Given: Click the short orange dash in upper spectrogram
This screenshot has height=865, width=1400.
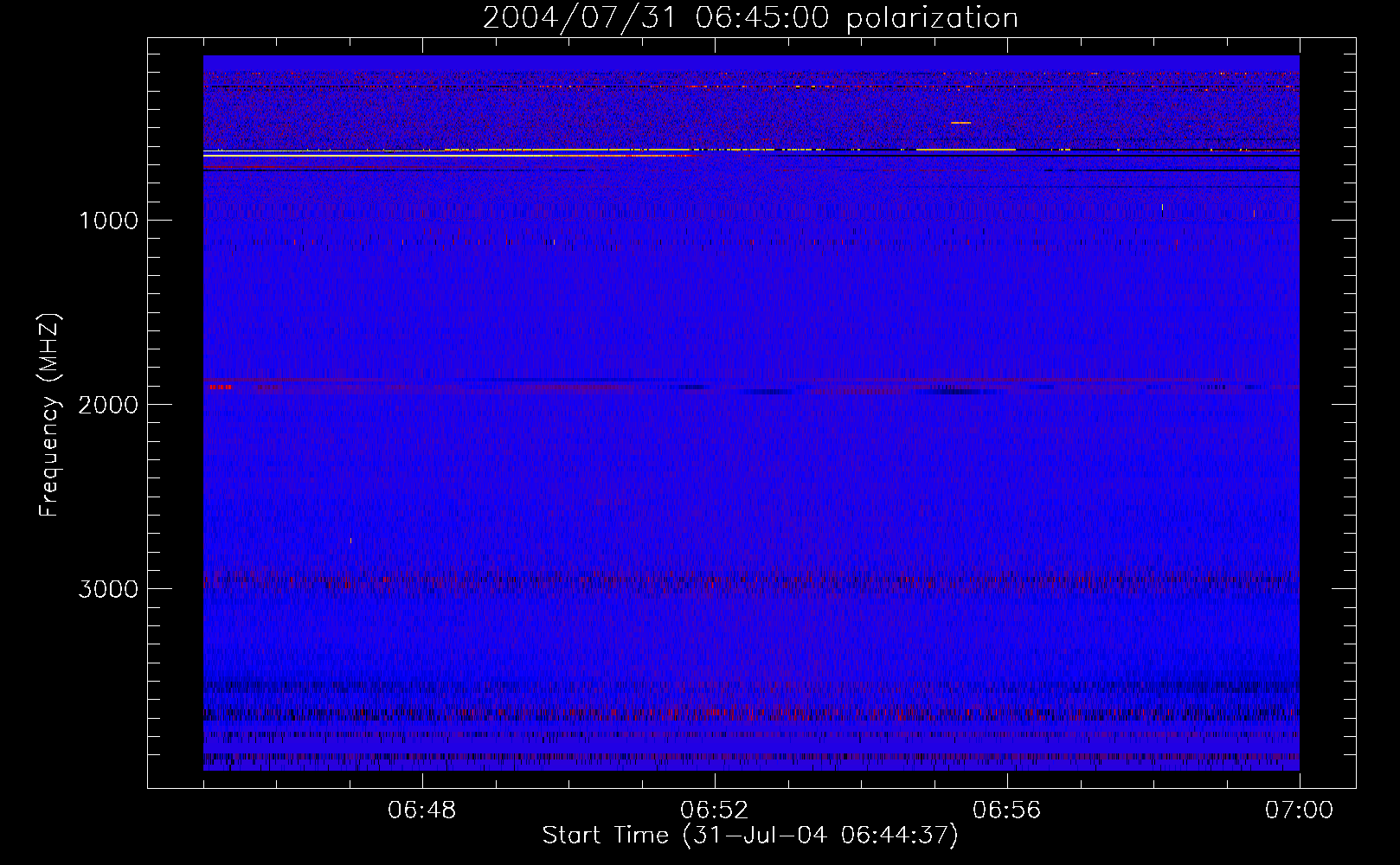Looking at the screenshot, I should pos(960,123).
